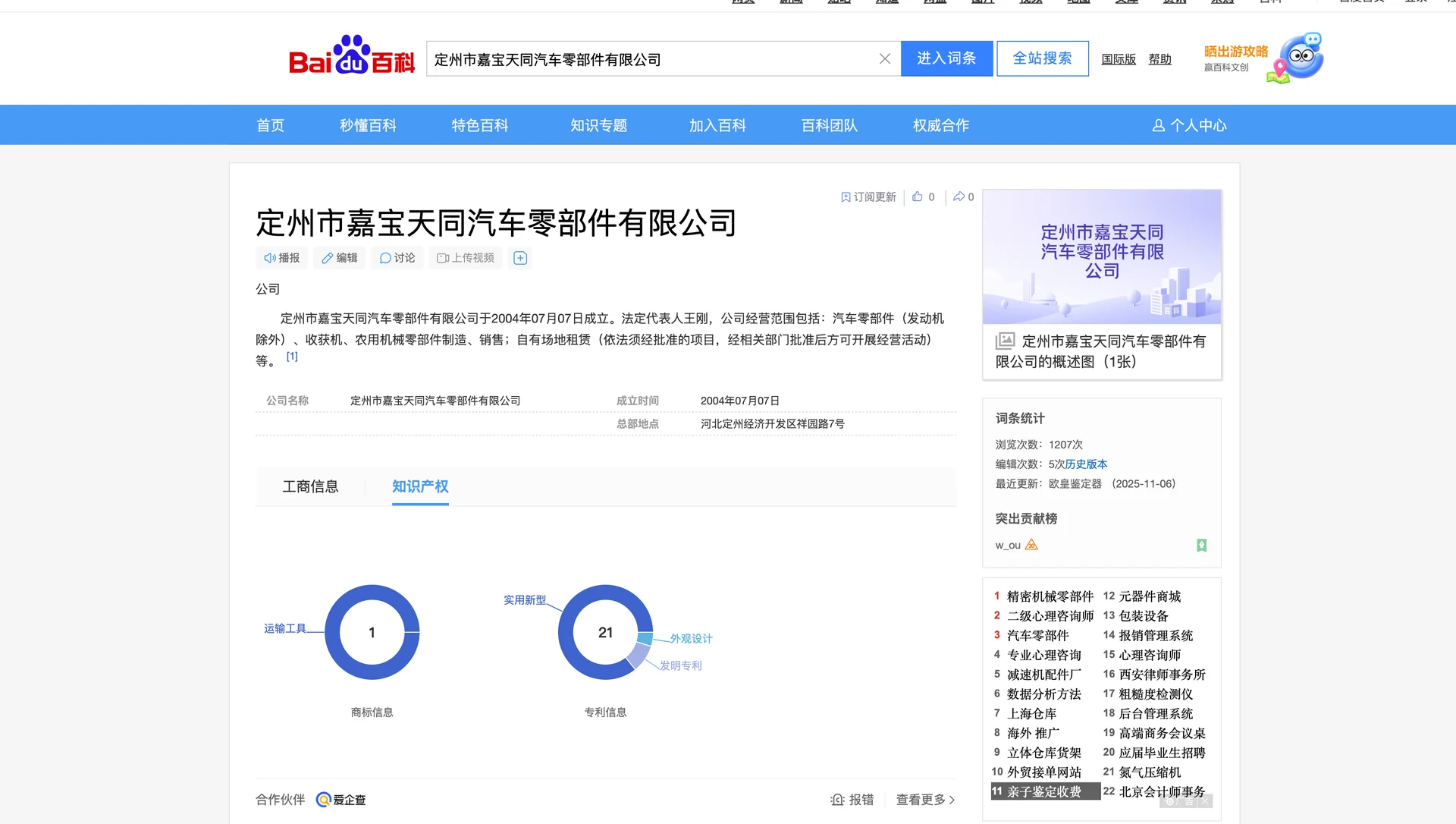The height and width of the screenshot is (824, 1456).
Task: Click the 爱企查 partner logo
Action: point(340,800)
